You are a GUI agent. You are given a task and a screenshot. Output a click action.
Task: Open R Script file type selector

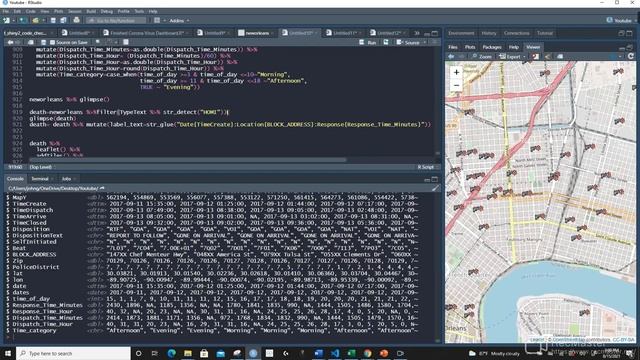click(427, 167)
